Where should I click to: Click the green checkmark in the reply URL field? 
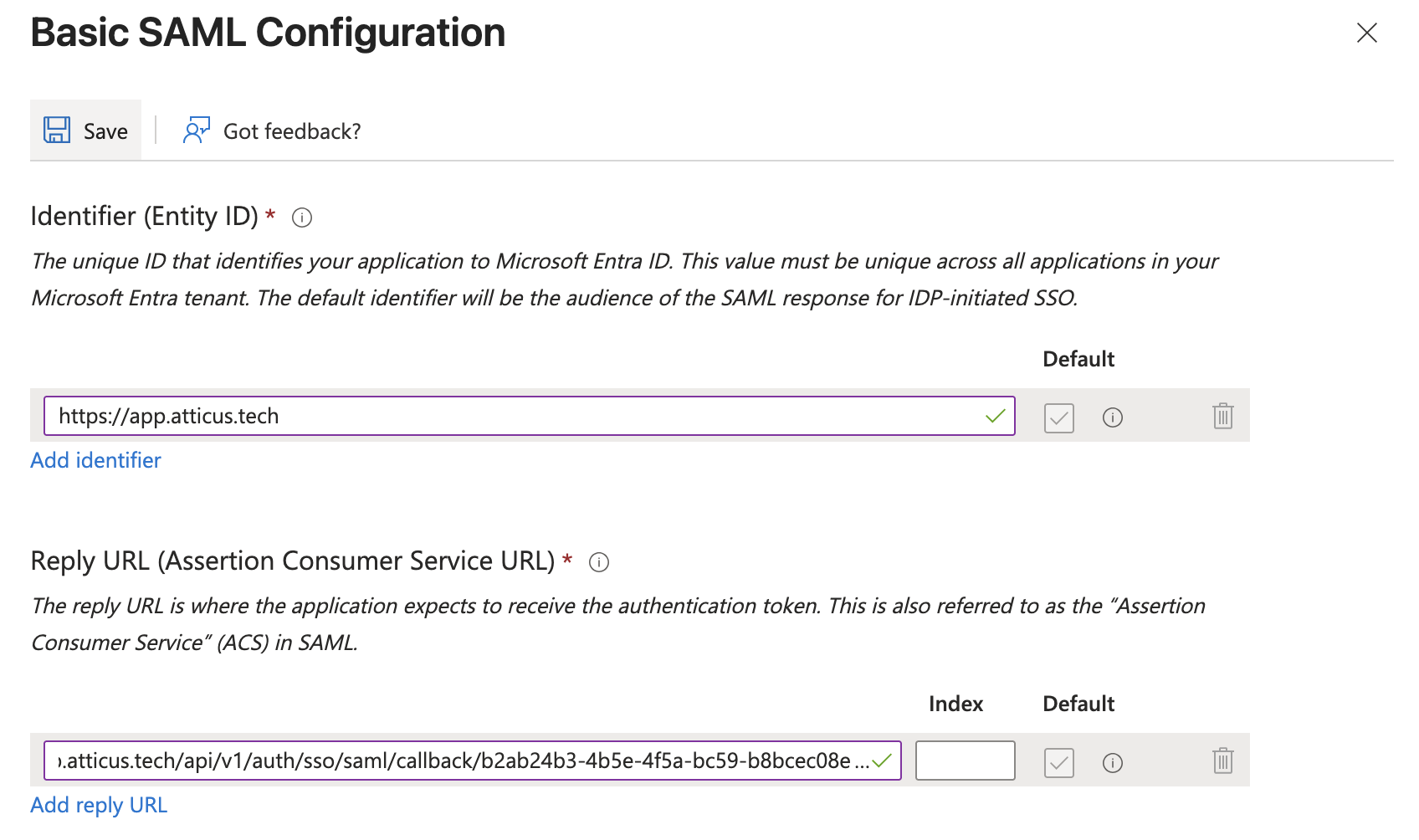click(x=881, y=761)
